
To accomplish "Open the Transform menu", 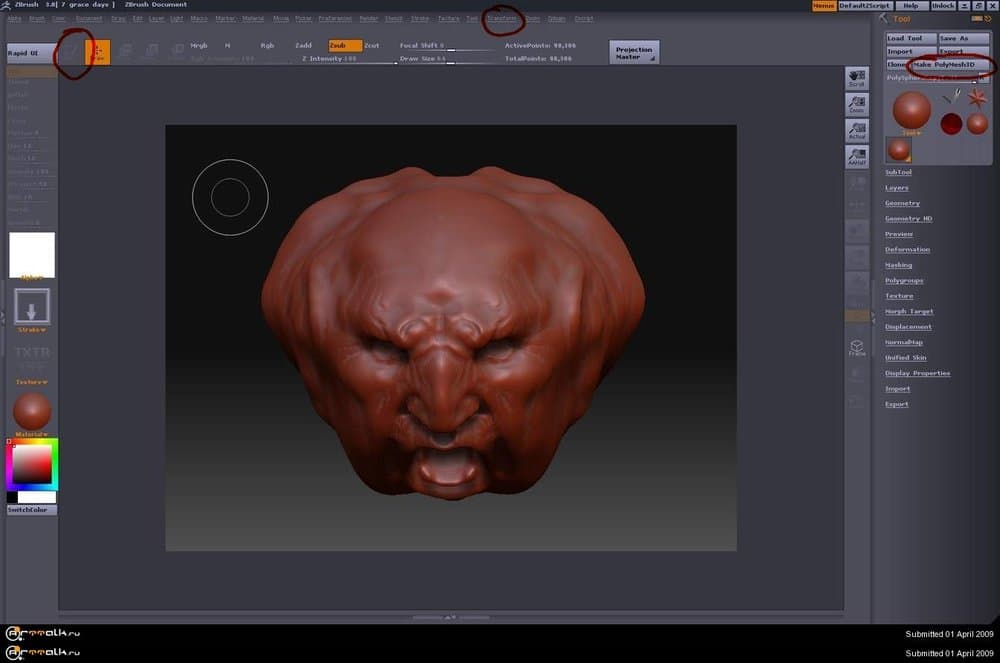I will click(x=502, y=18).
